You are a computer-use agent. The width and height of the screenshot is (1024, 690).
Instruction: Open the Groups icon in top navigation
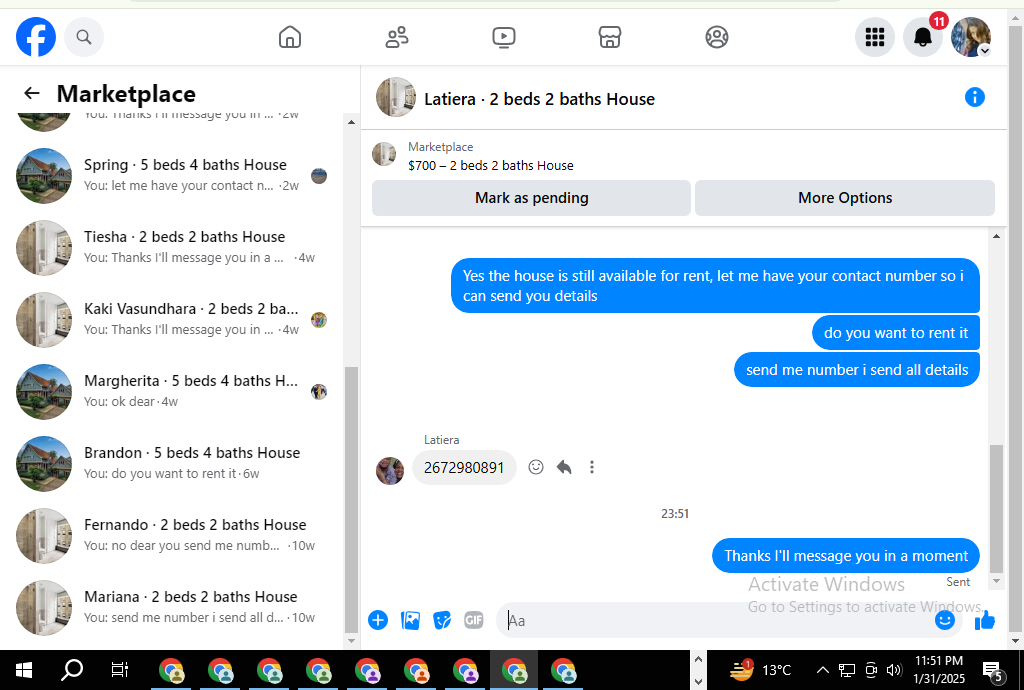tap(716, 37)
